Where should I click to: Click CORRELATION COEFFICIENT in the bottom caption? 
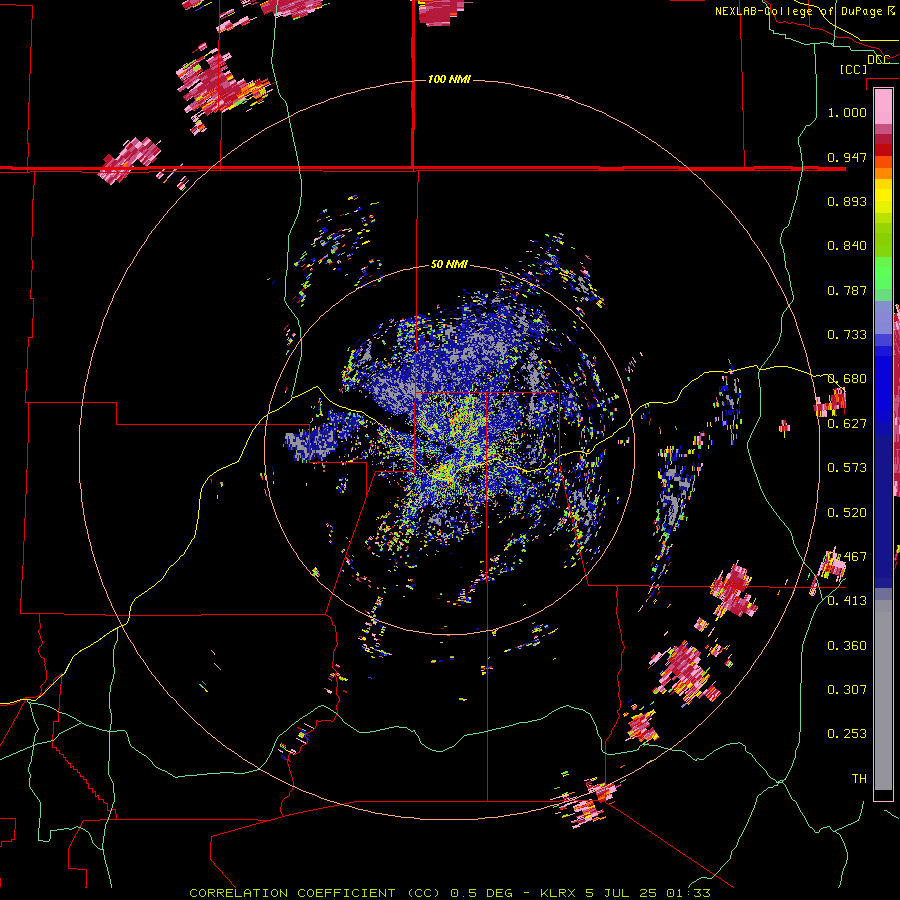293,893
